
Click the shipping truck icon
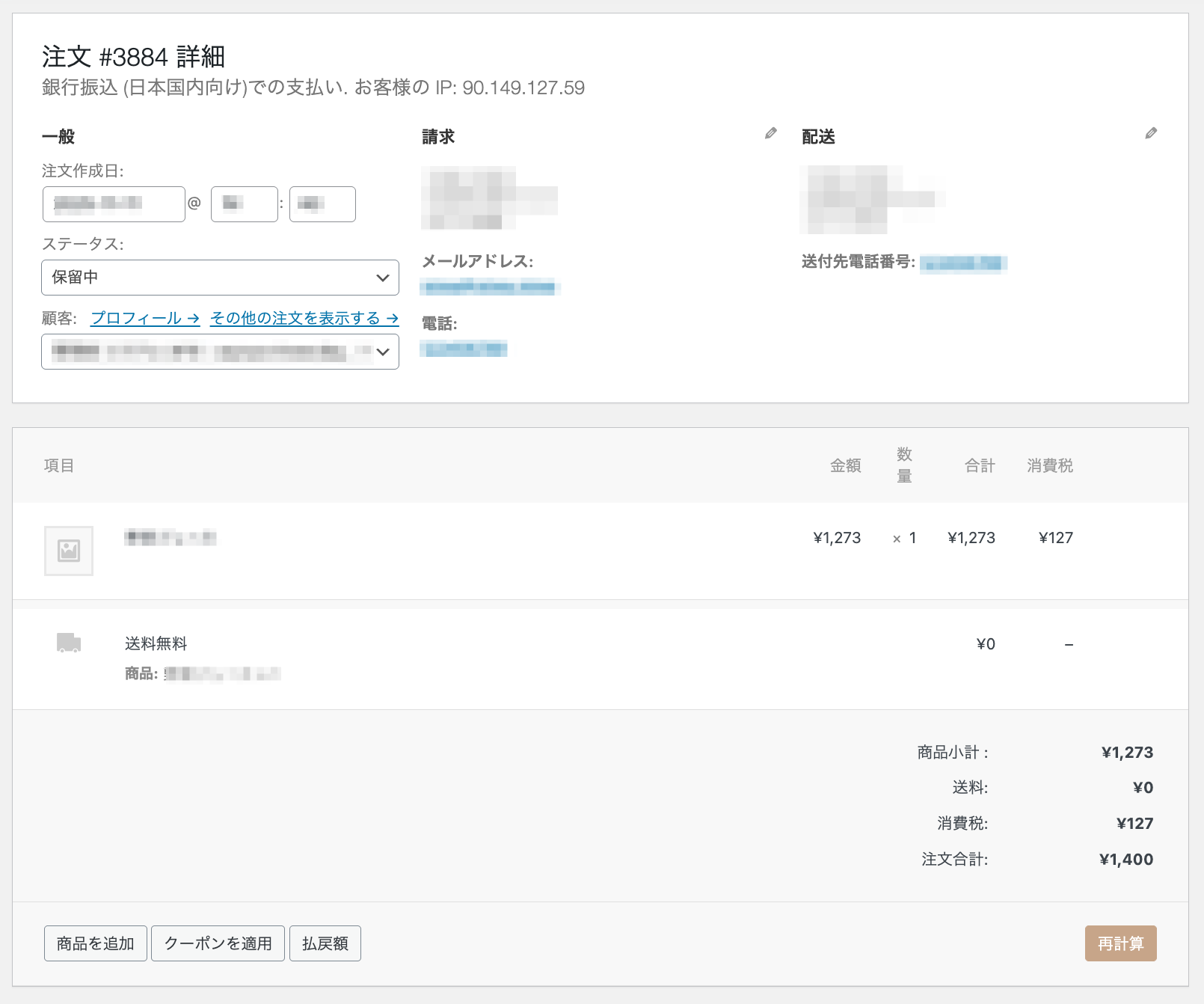[x=69, y=643]
